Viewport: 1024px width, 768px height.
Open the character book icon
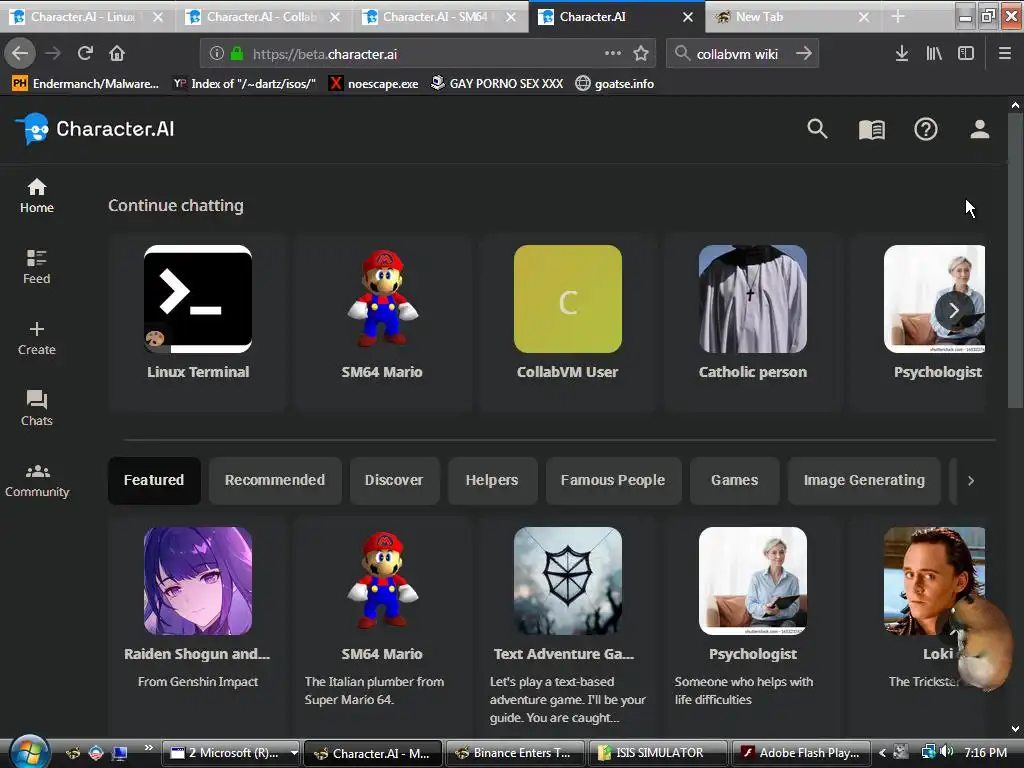[x=872, y=129]
